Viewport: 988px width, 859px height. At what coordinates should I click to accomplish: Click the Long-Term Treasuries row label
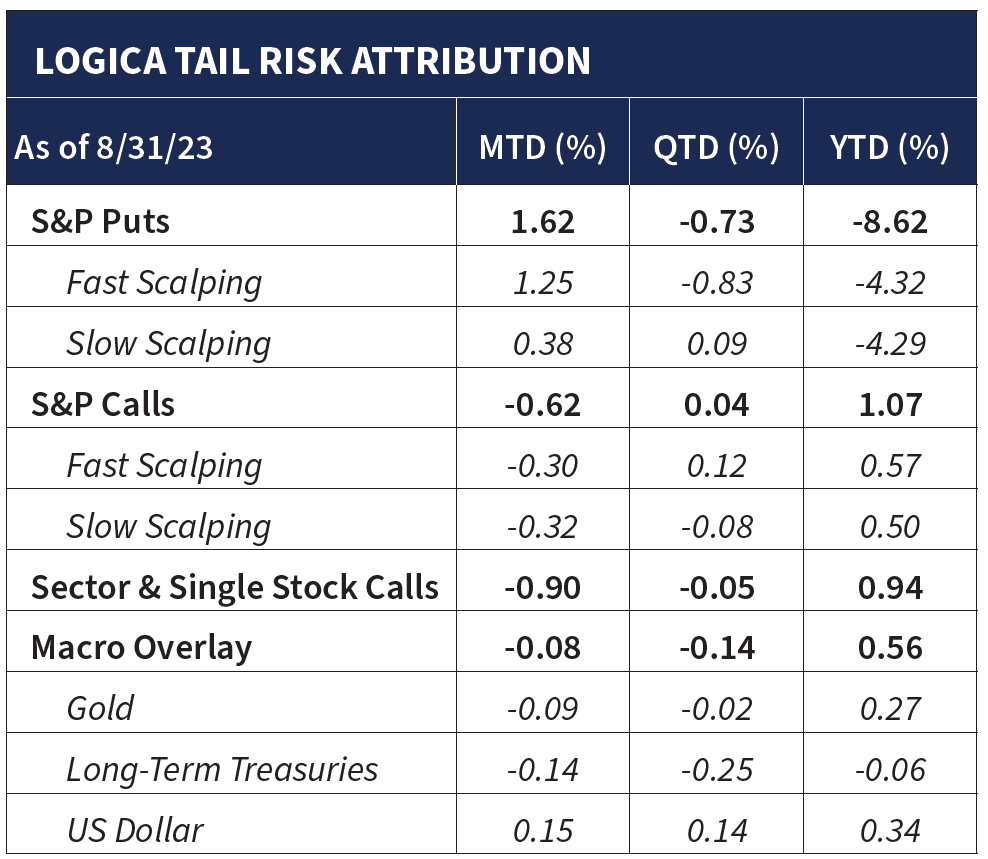222,770
